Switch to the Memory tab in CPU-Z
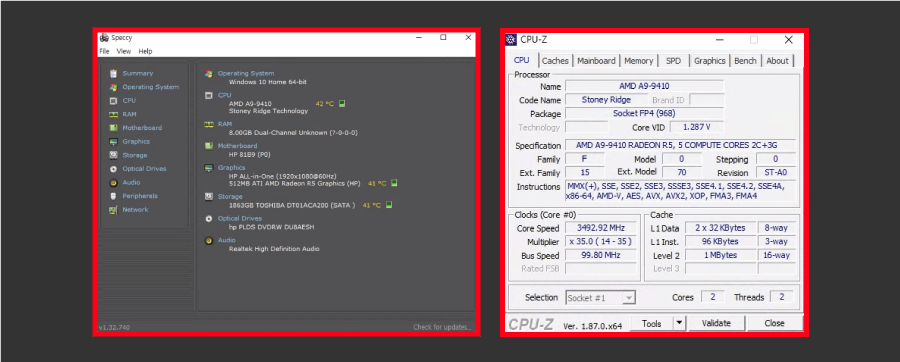Image resolution: width=900 pixels, height=362 pixels. [639, 61]
